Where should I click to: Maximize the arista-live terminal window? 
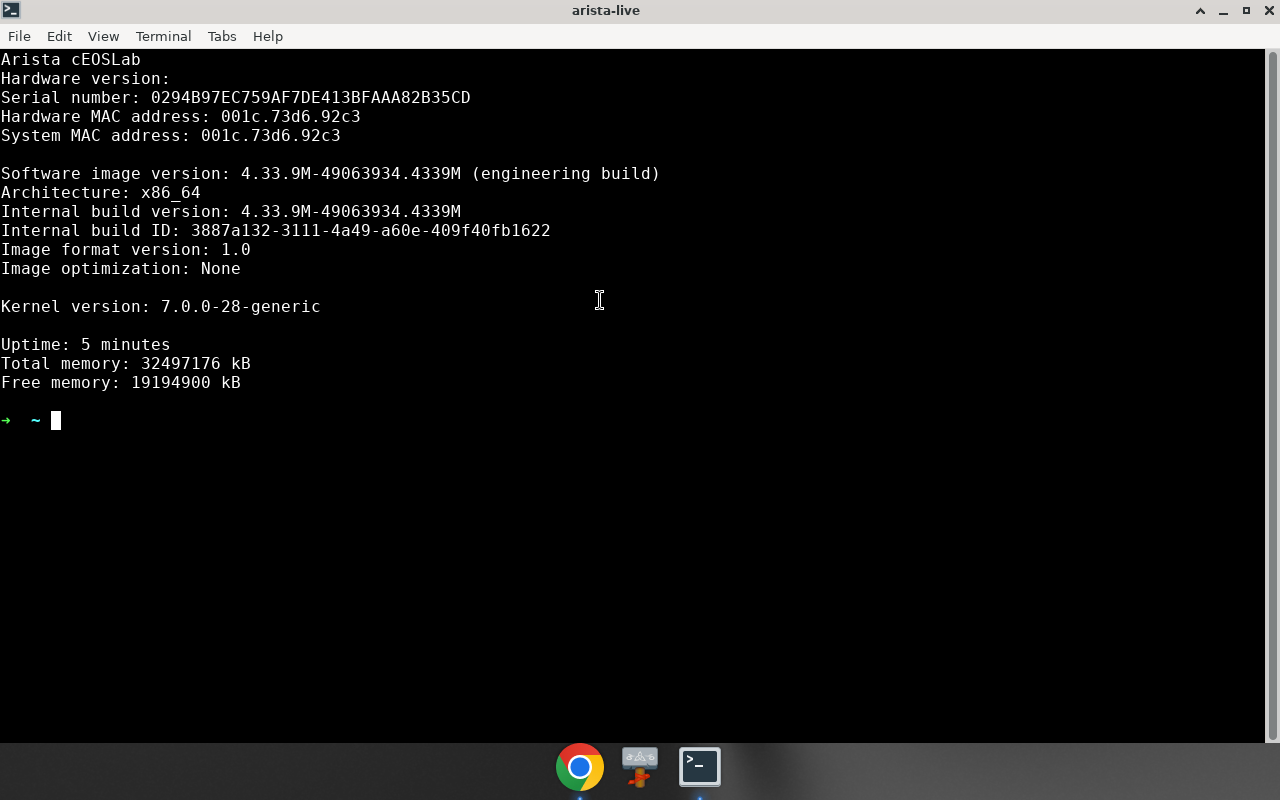pyautogui.click(x=1246, y=10)
